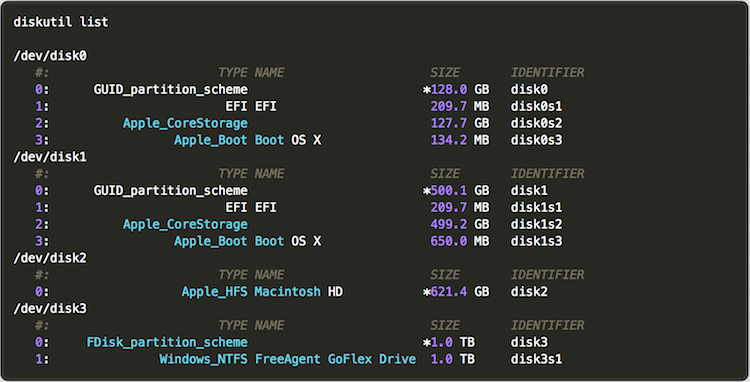Select the /dev/disk0 header line
Viewport: 750px width, 382px height.
pos(50,56)
